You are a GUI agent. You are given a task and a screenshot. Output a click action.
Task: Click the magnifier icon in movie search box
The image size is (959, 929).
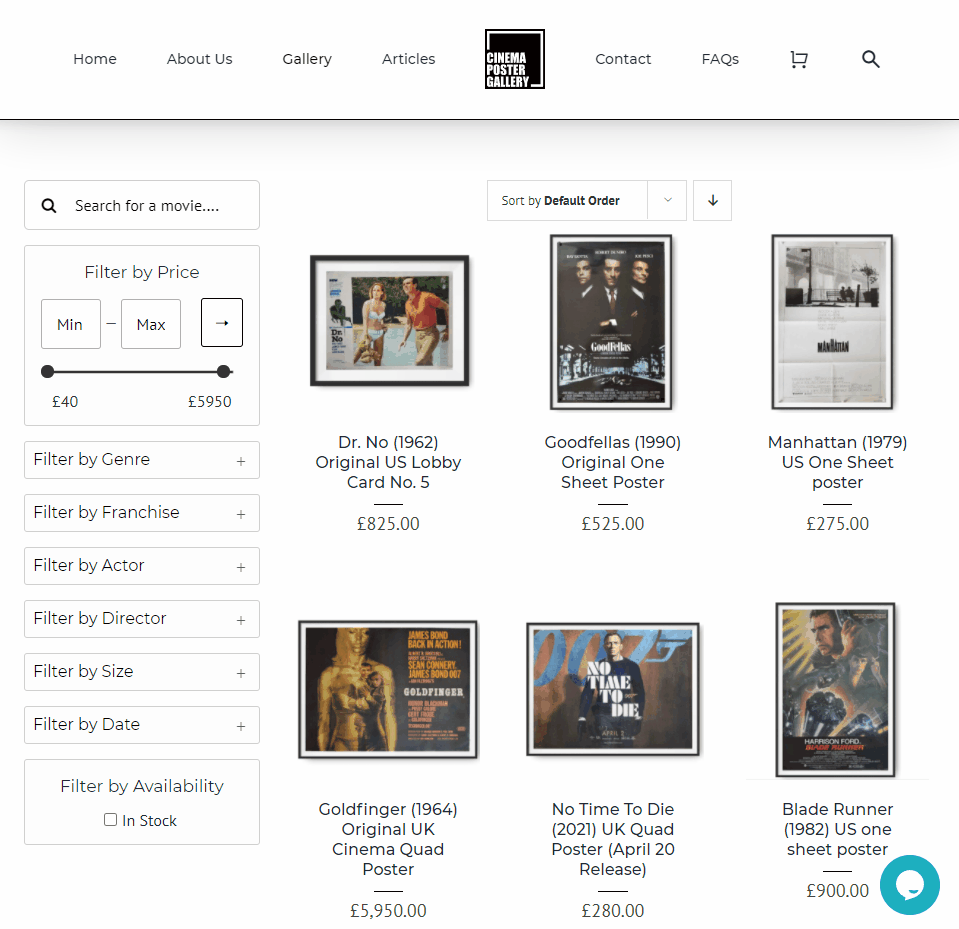point(49,205)
